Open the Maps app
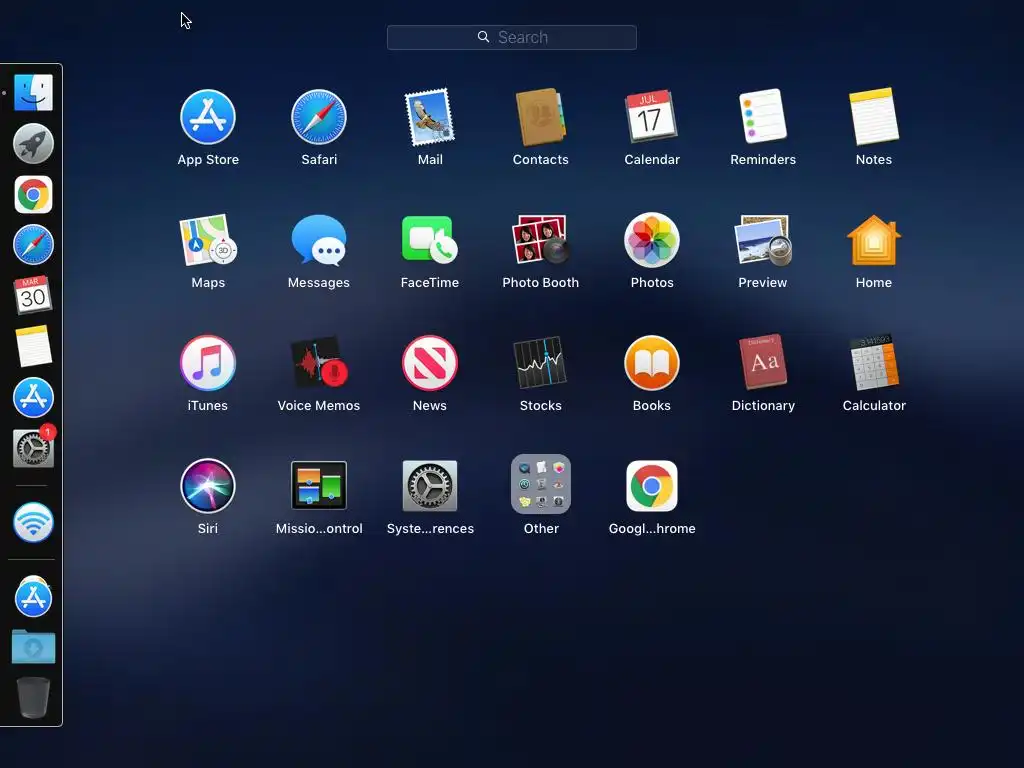 [208, 240]
